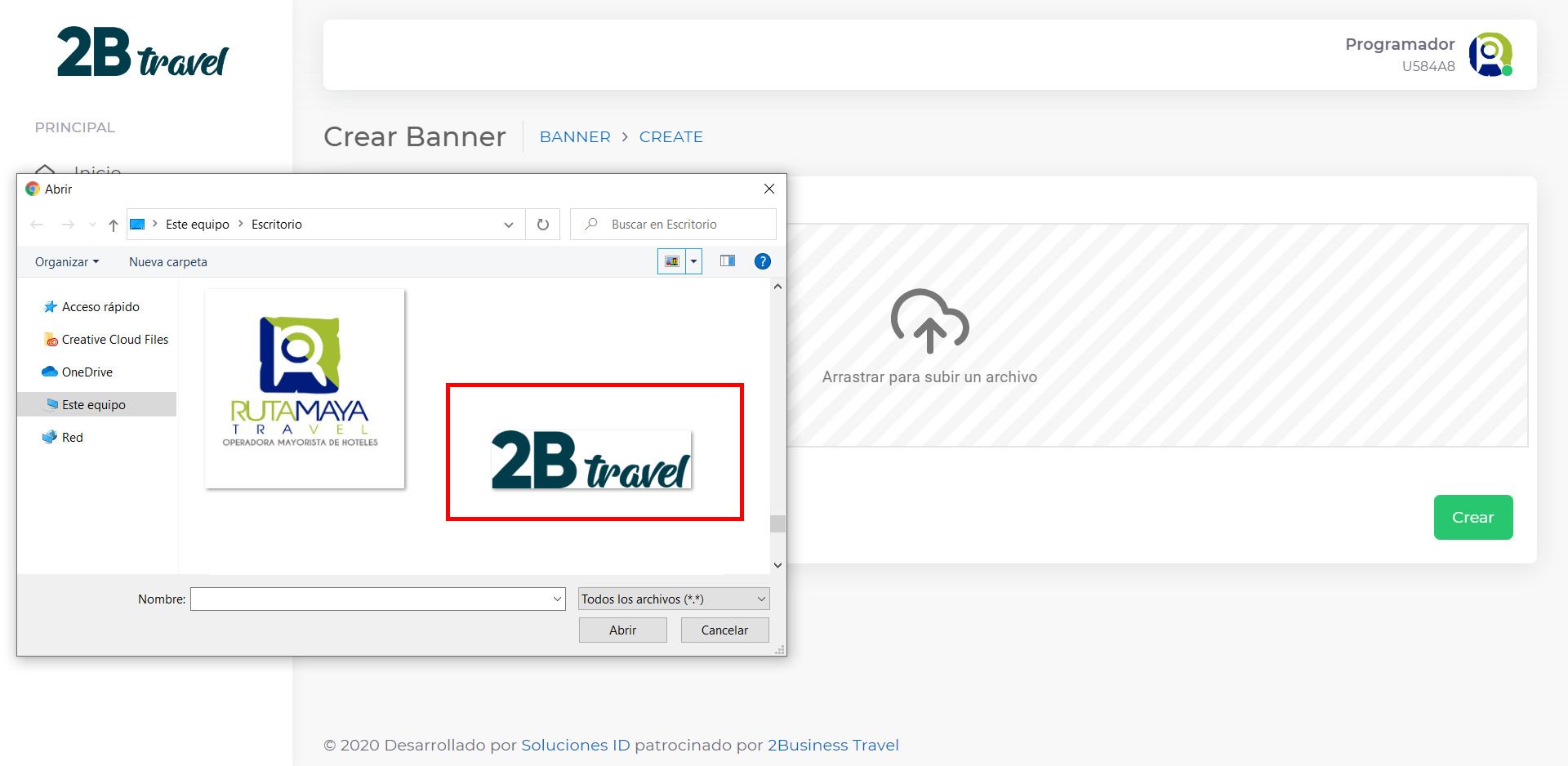
Task: Click the cloud upload icon
Action: tap(929, 321)
